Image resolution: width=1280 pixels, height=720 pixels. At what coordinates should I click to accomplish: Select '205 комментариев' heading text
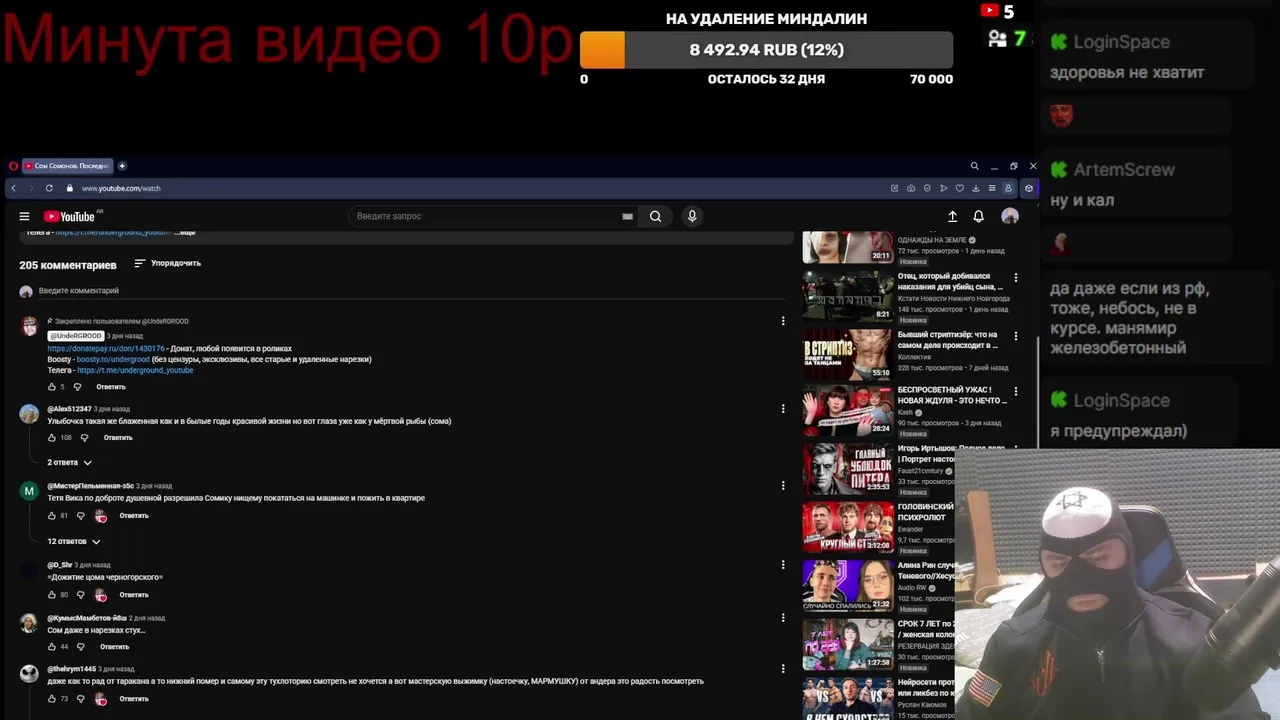[x=68, y=265]
